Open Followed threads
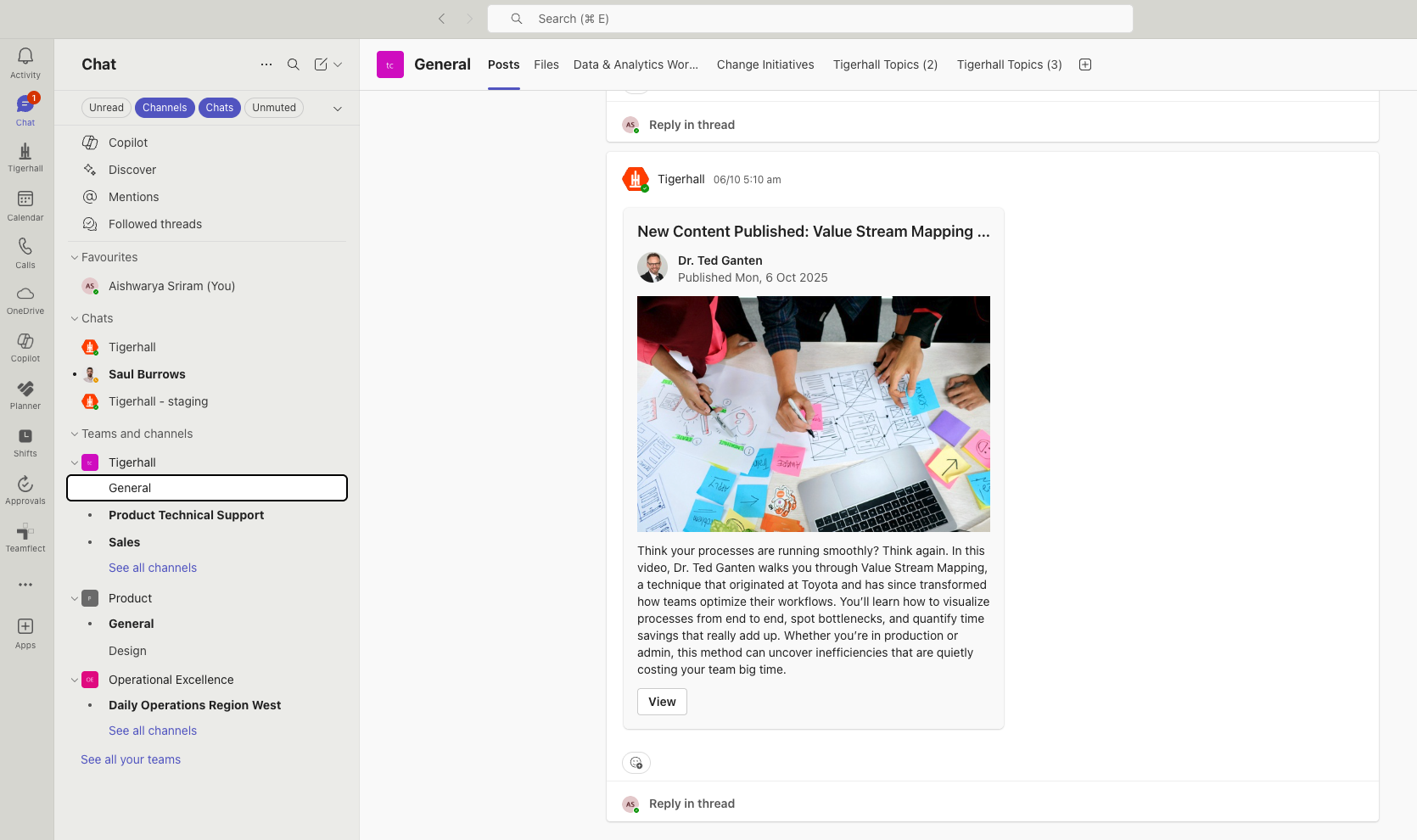This screenshot has height=840, width=1417. (207, 224)
